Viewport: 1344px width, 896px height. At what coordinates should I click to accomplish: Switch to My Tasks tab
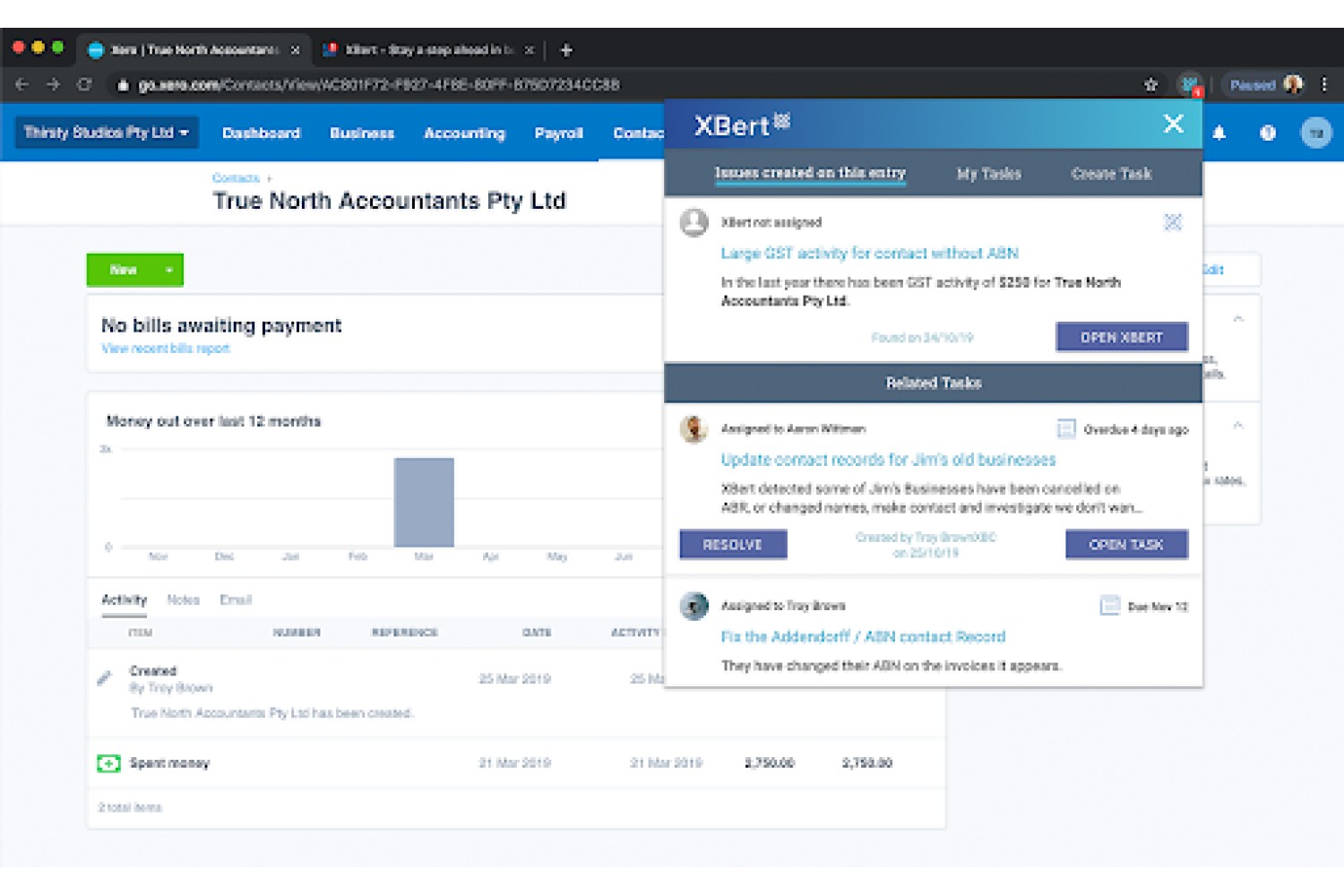(x=989, y=174)
